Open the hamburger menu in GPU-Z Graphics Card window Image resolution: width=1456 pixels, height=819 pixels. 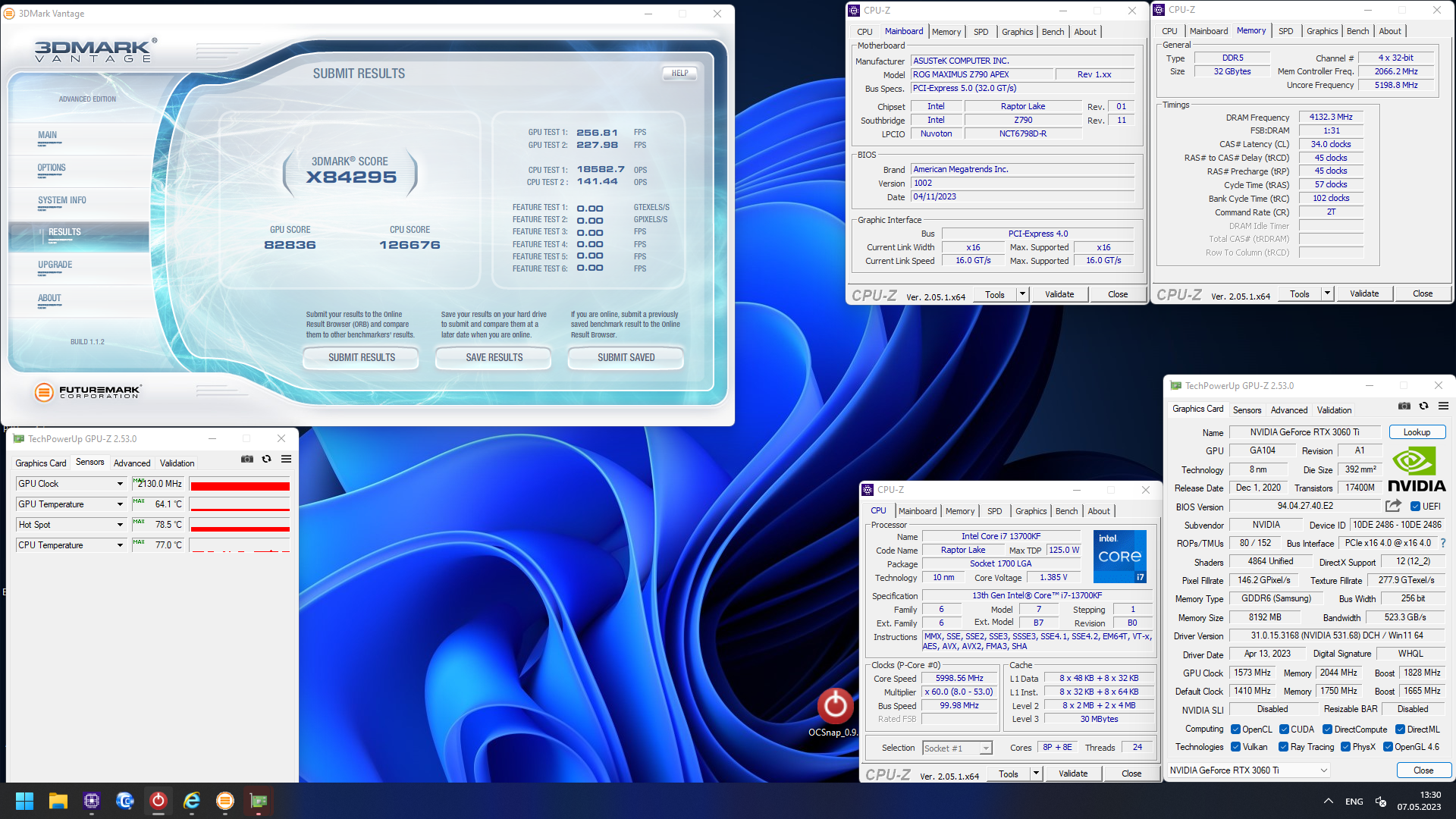coord(1443,406)
